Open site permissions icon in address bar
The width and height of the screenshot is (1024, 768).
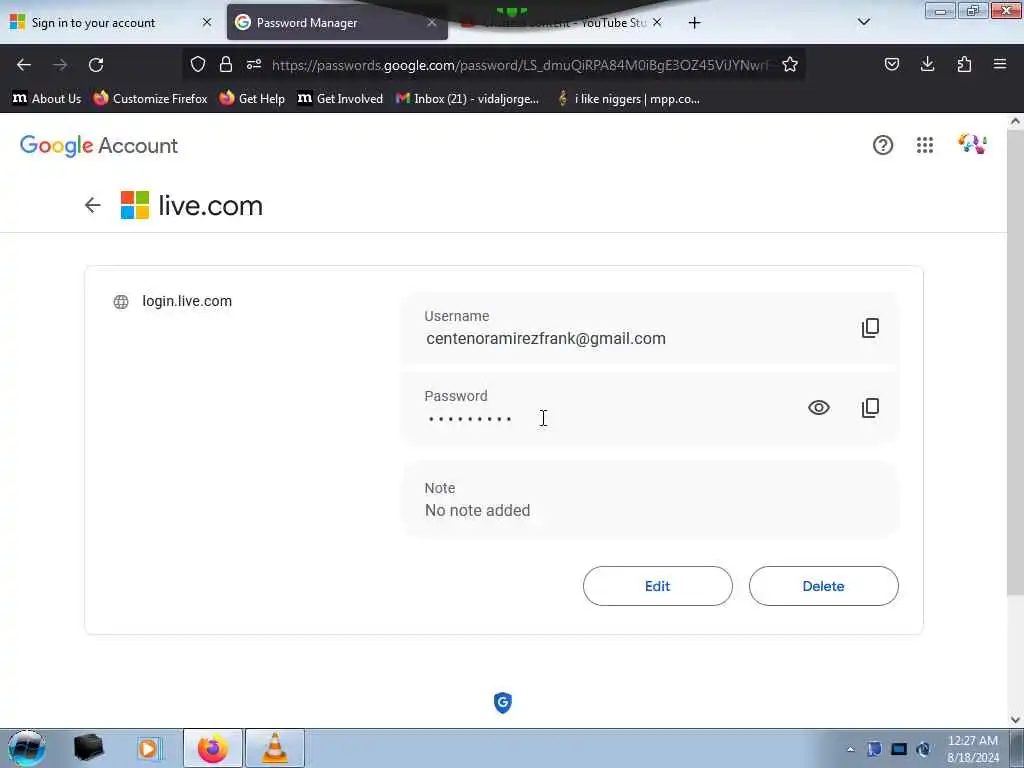[x=254, y=64]
